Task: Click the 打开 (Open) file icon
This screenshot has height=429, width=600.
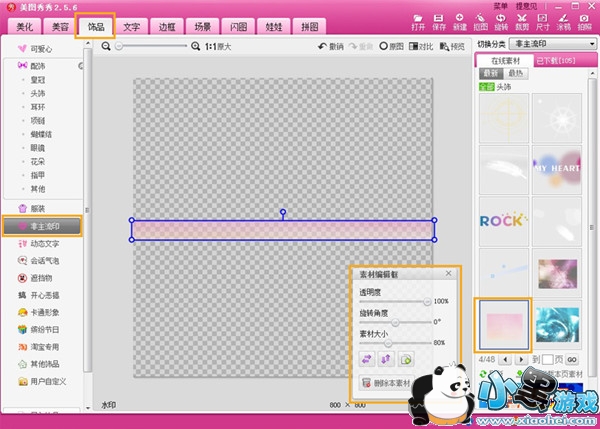Action: pos(418,20)
